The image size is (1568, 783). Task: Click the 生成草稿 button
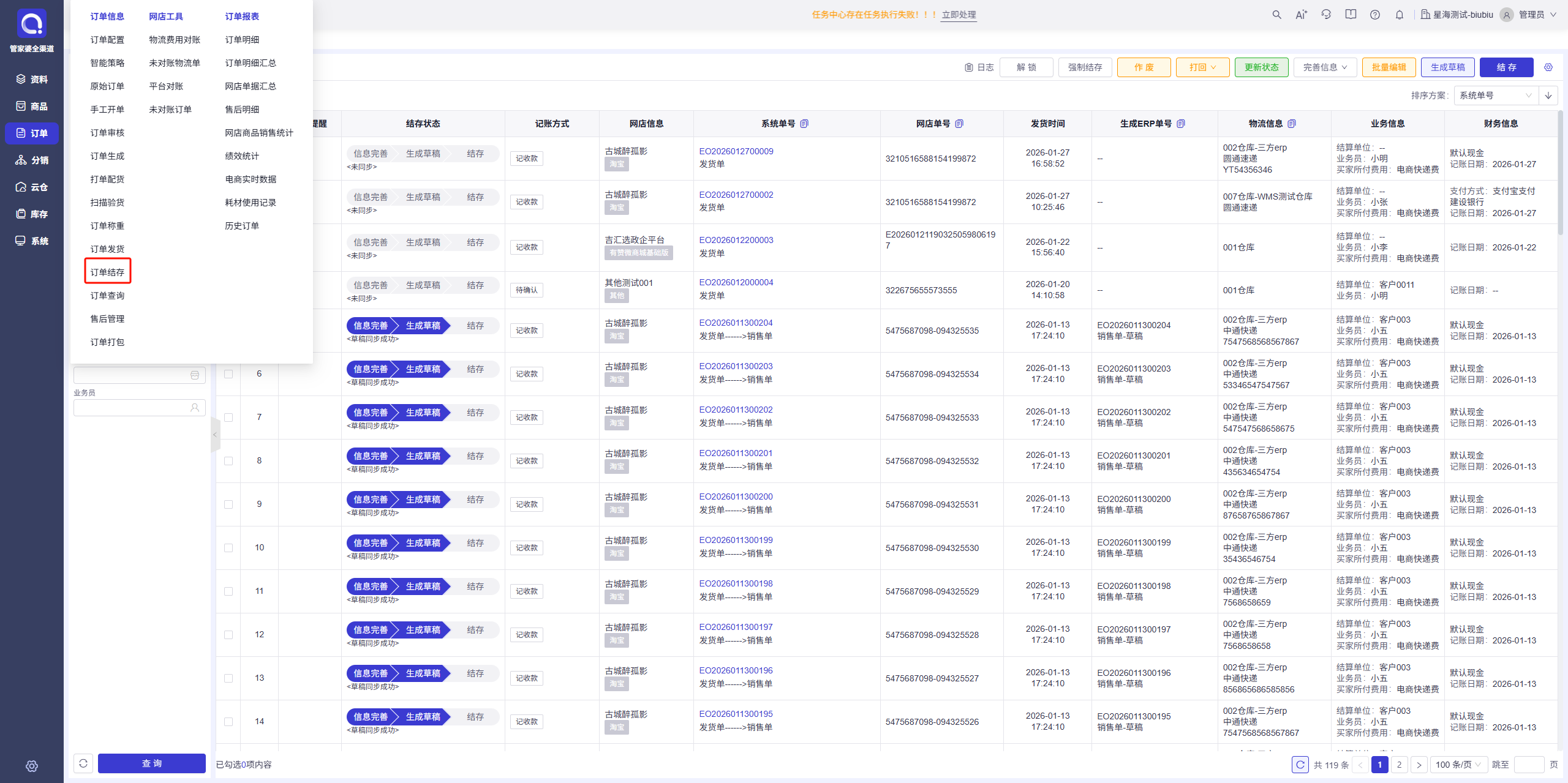[x=1447, y=67]
